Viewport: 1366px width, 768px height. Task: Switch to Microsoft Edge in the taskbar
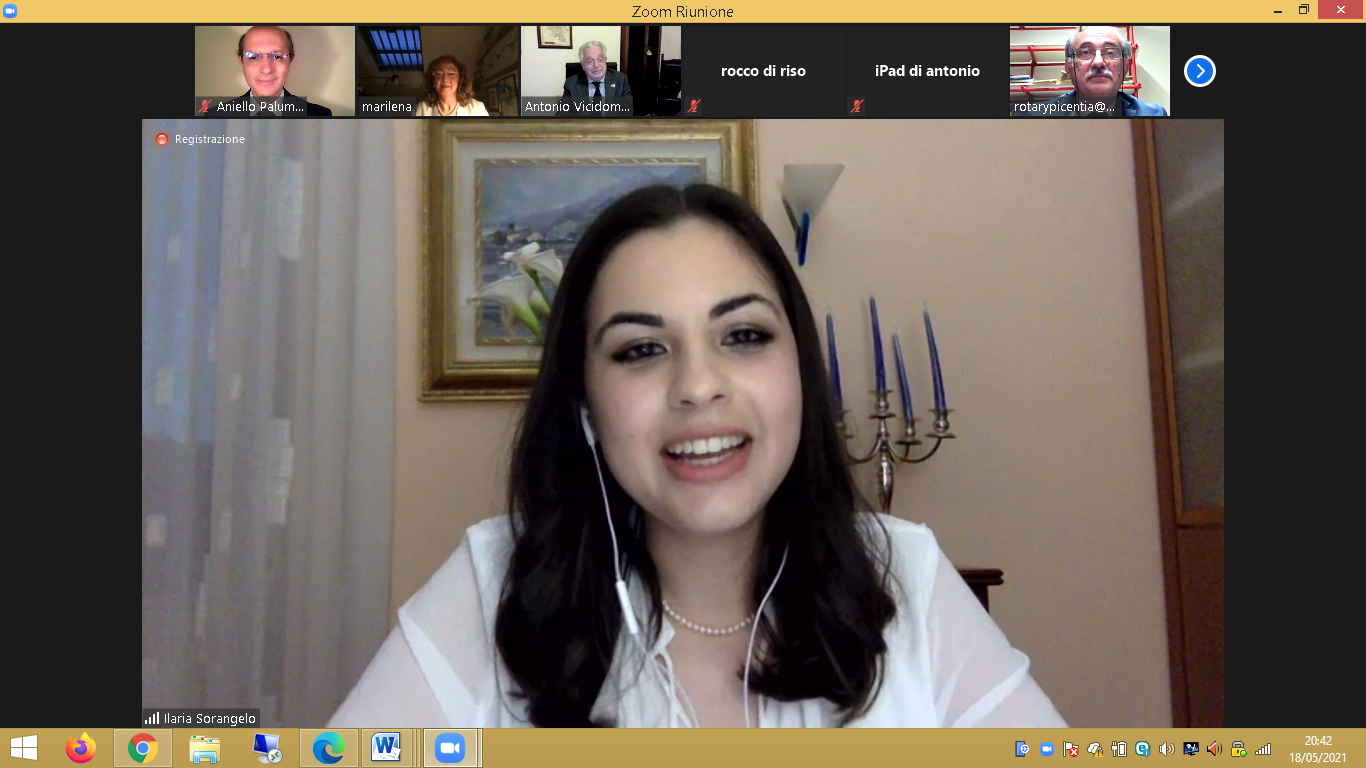(328, 748)
